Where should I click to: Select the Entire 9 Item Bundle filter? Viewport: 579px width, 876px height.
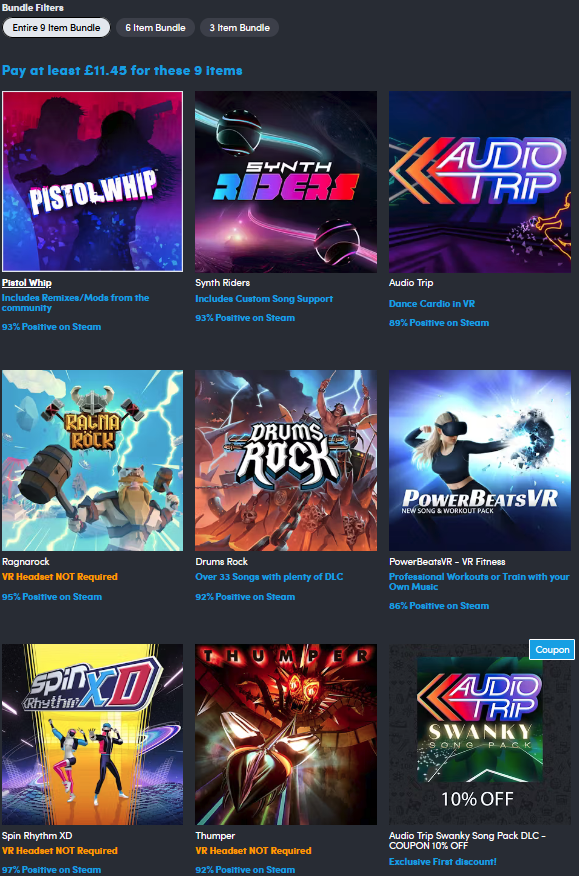[x=56, y=27]
